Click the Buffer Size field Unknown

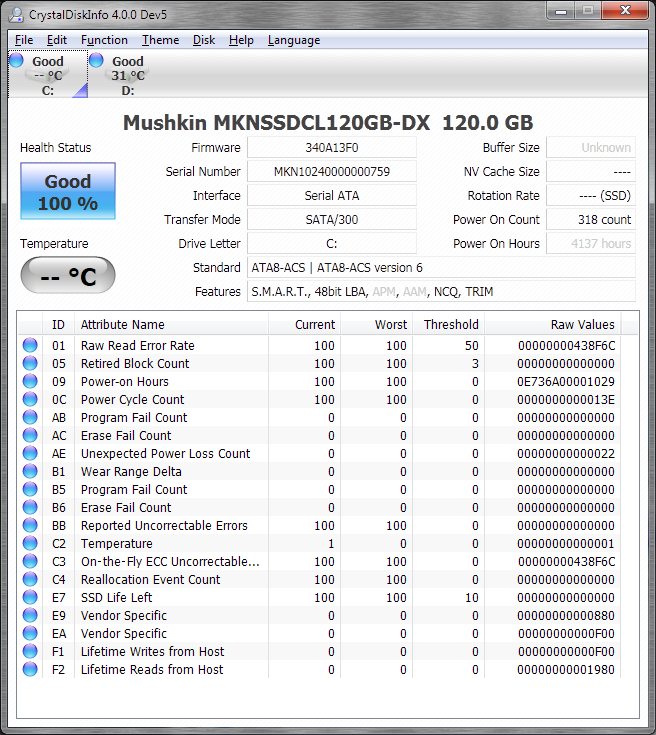pos(591,148)
